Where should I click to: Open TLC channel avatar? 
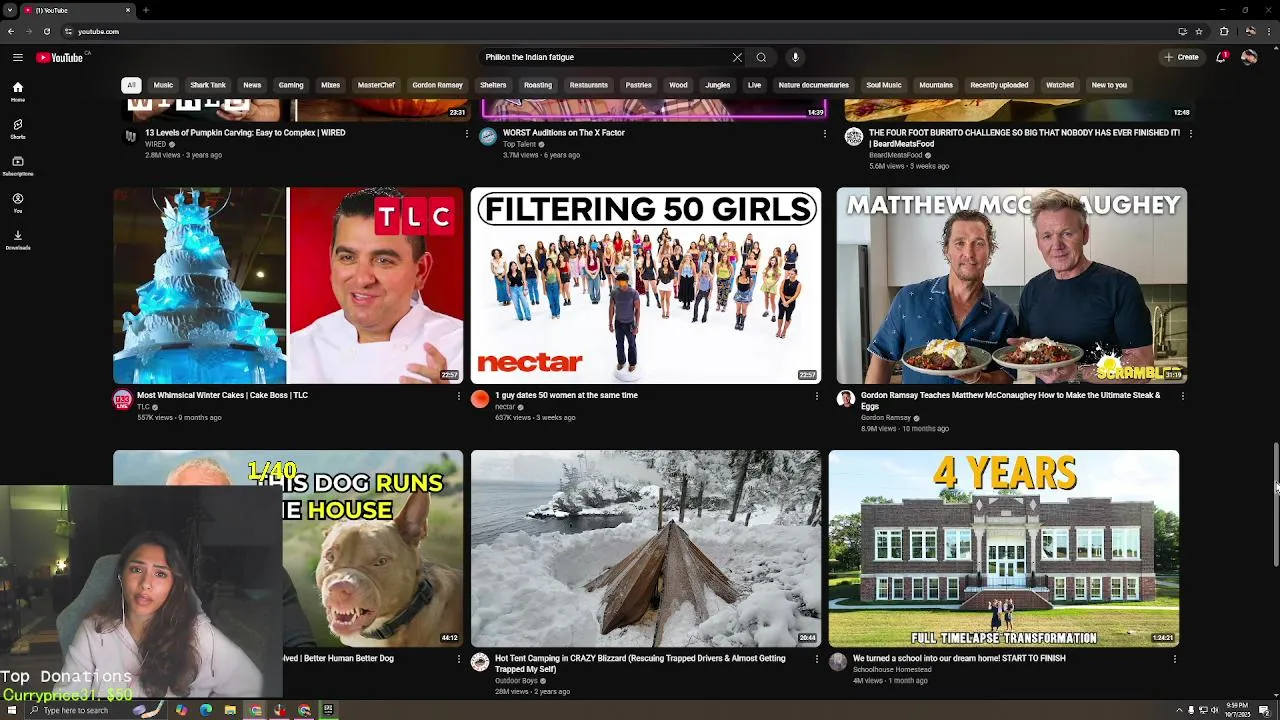click(122, 400)
